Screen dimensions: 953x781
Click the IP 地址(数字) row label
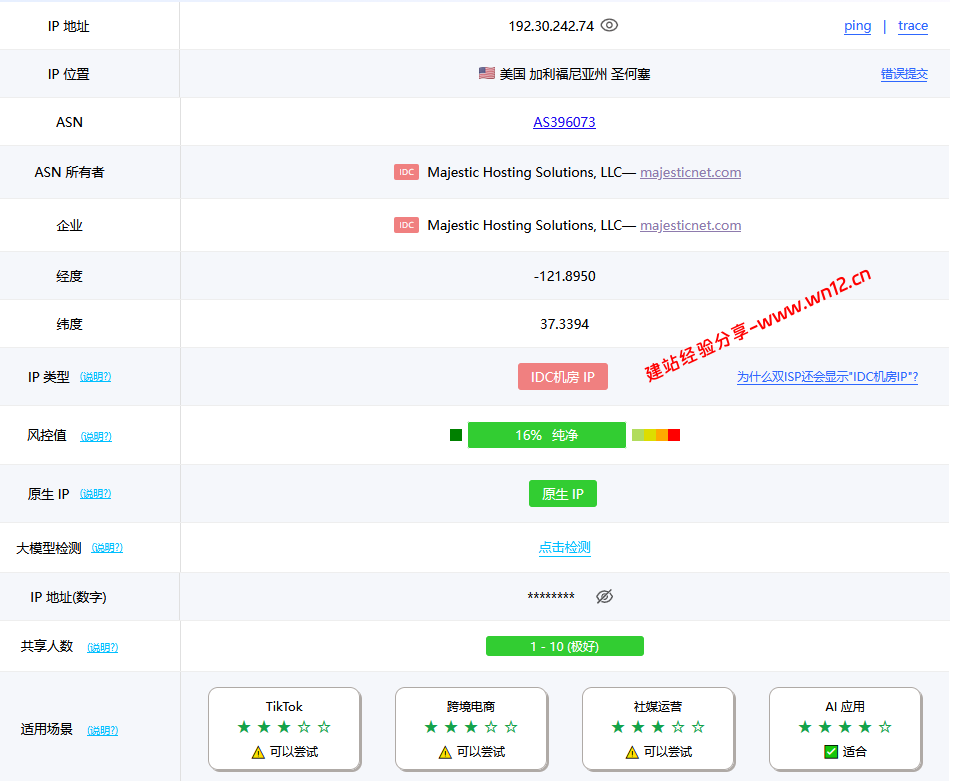68,597
